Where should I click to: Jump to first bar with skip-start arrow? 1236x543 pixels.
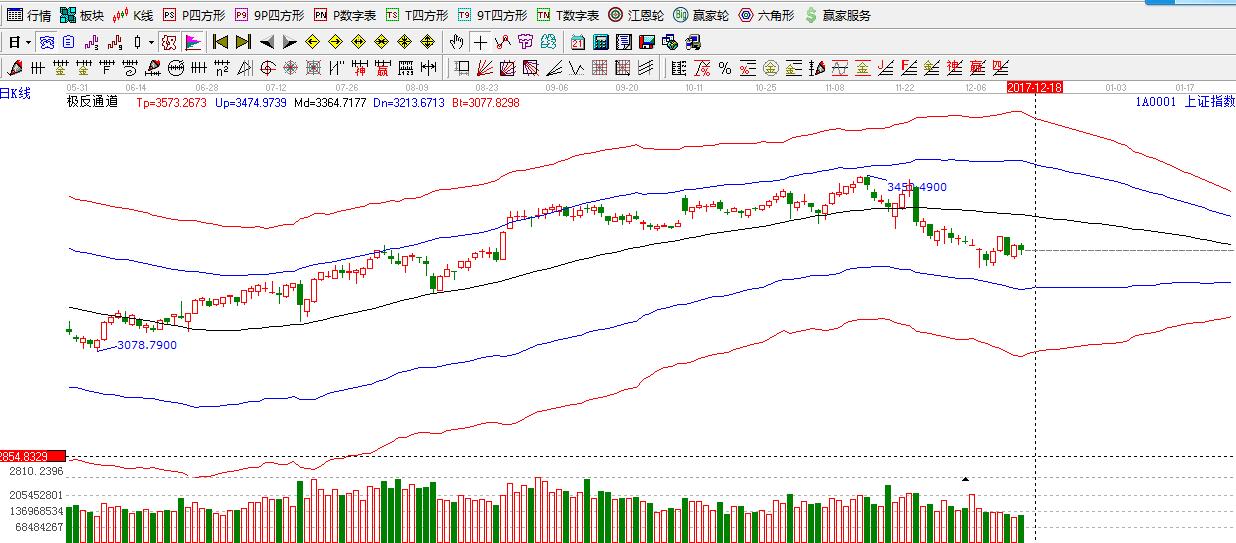click(x=220, y=42)
